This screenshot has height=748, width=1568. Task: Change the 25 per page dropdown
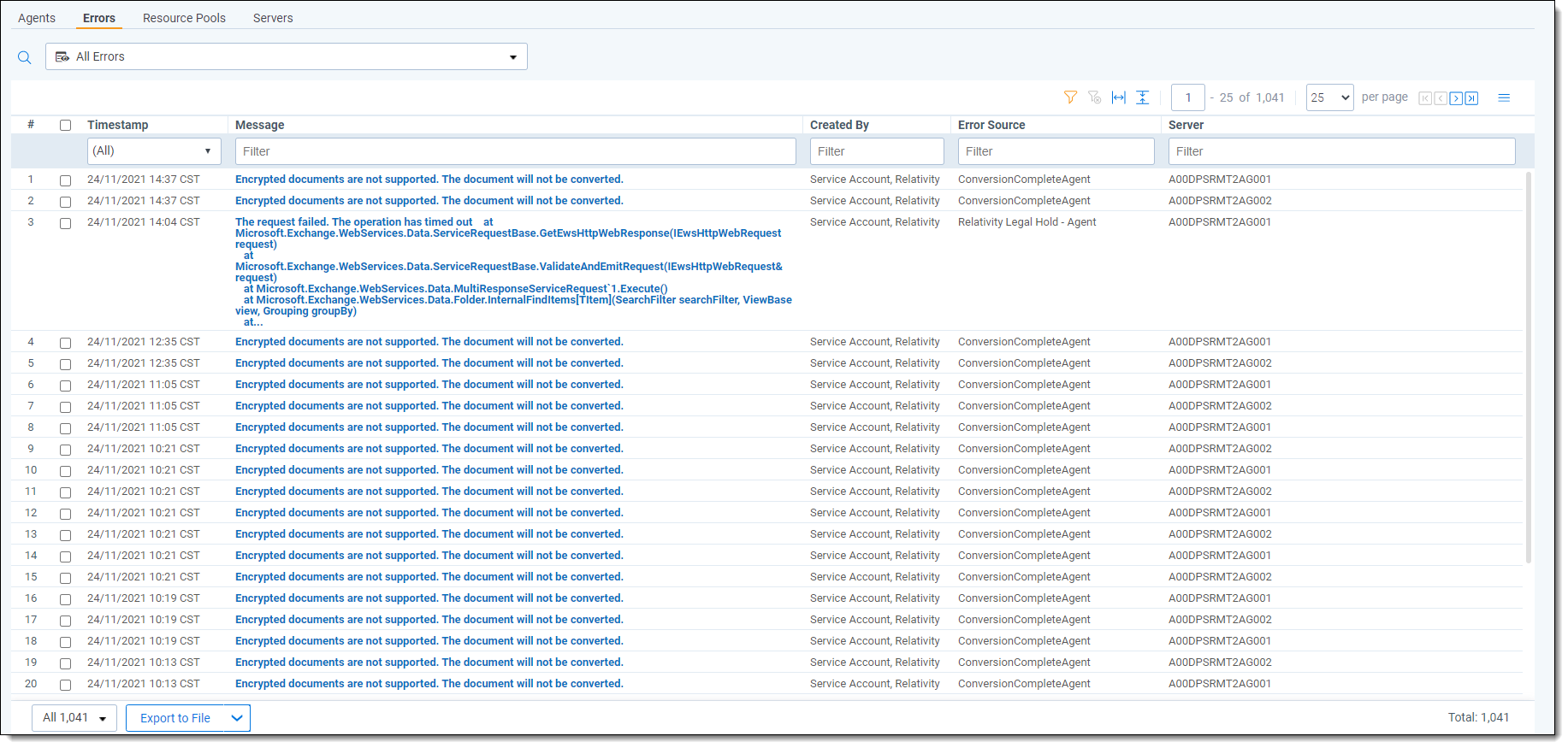tap(1329, 97)
